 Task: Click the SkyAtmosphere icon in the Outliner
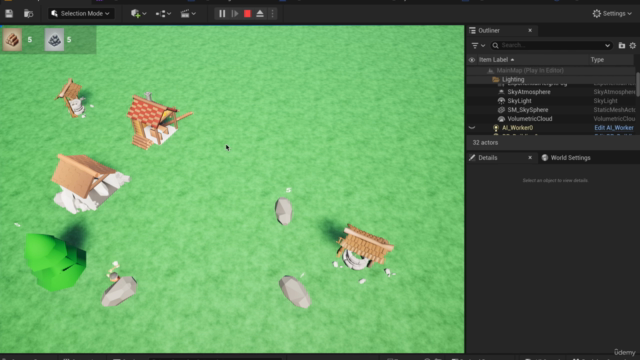click(501, 92)
